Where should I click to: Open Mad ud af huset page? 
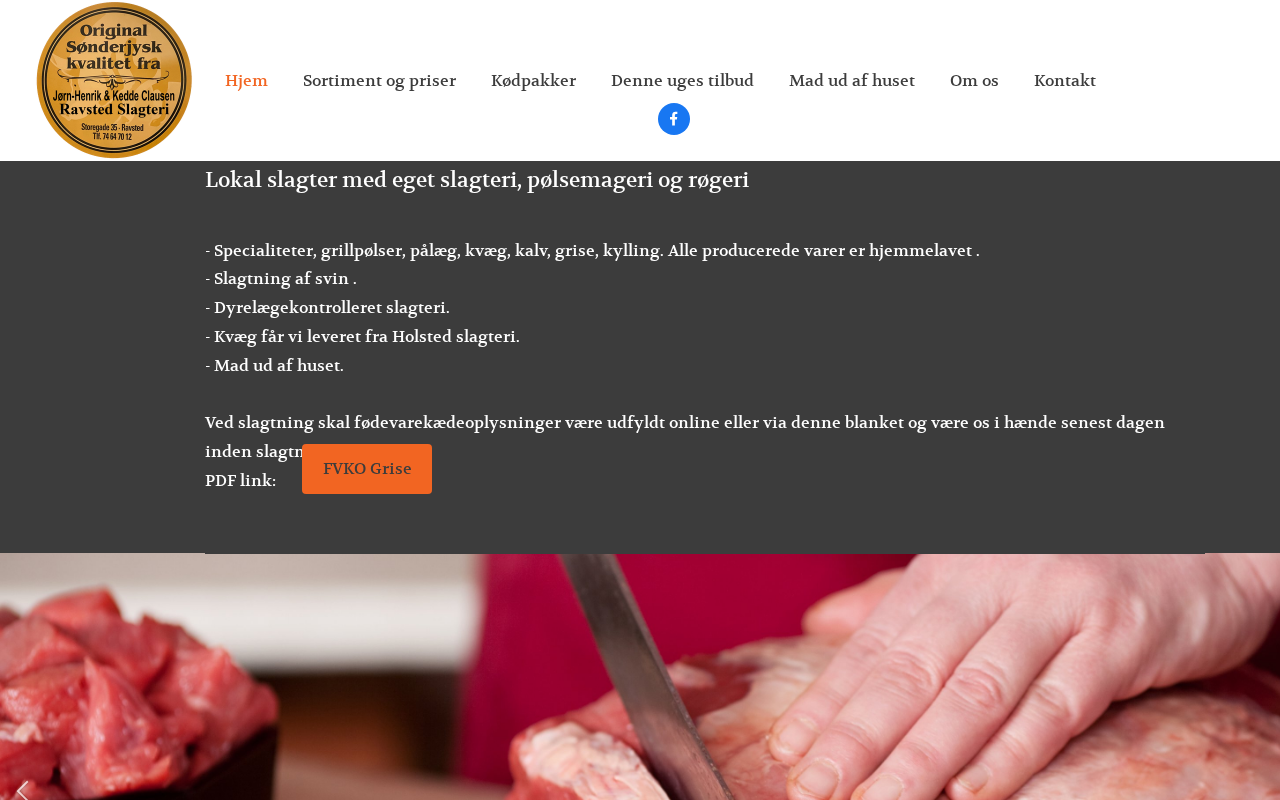point(852,81)
